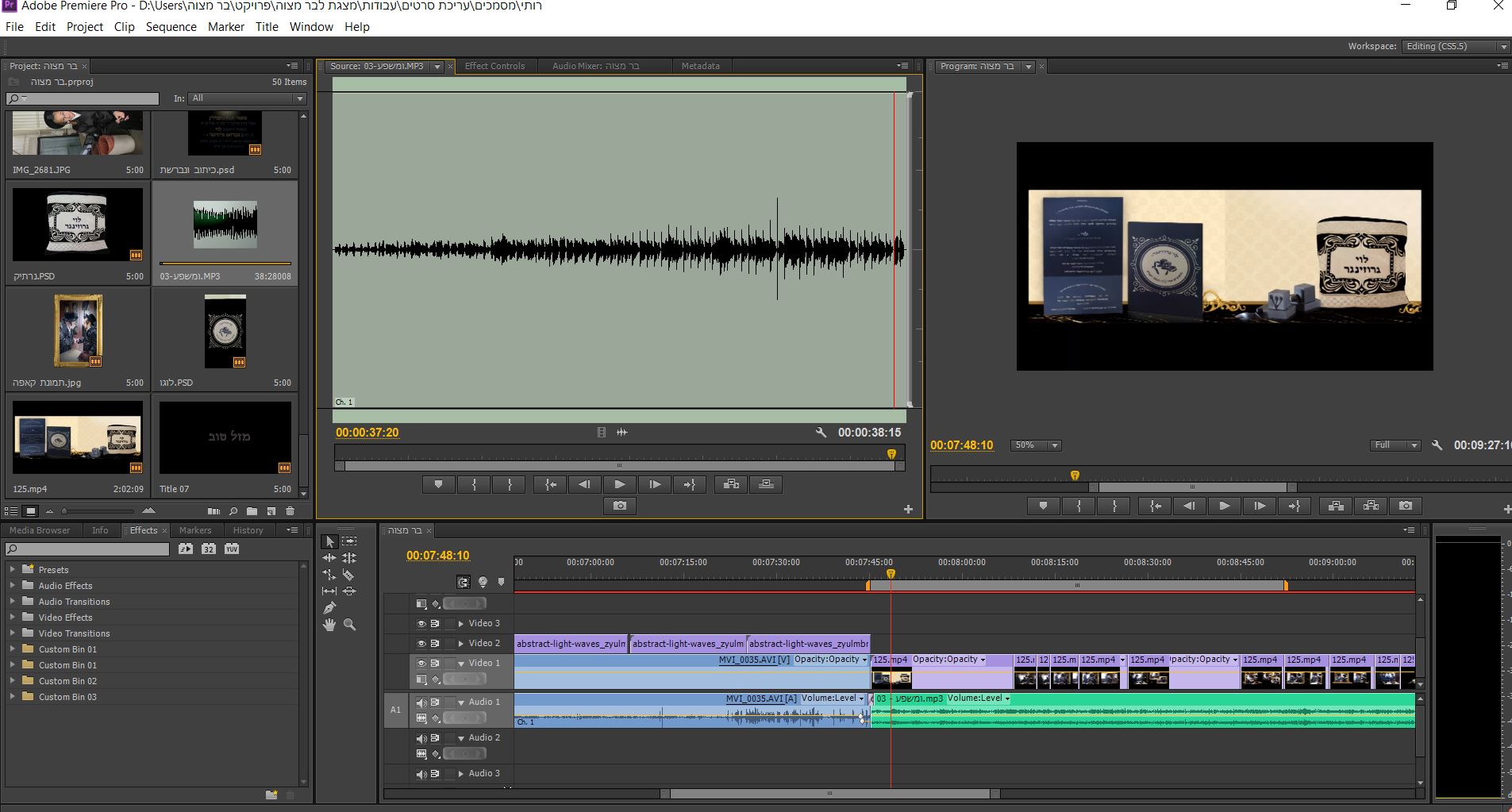Pick the Hand tool
The image size is (1512, 812).
coord(329,625)
